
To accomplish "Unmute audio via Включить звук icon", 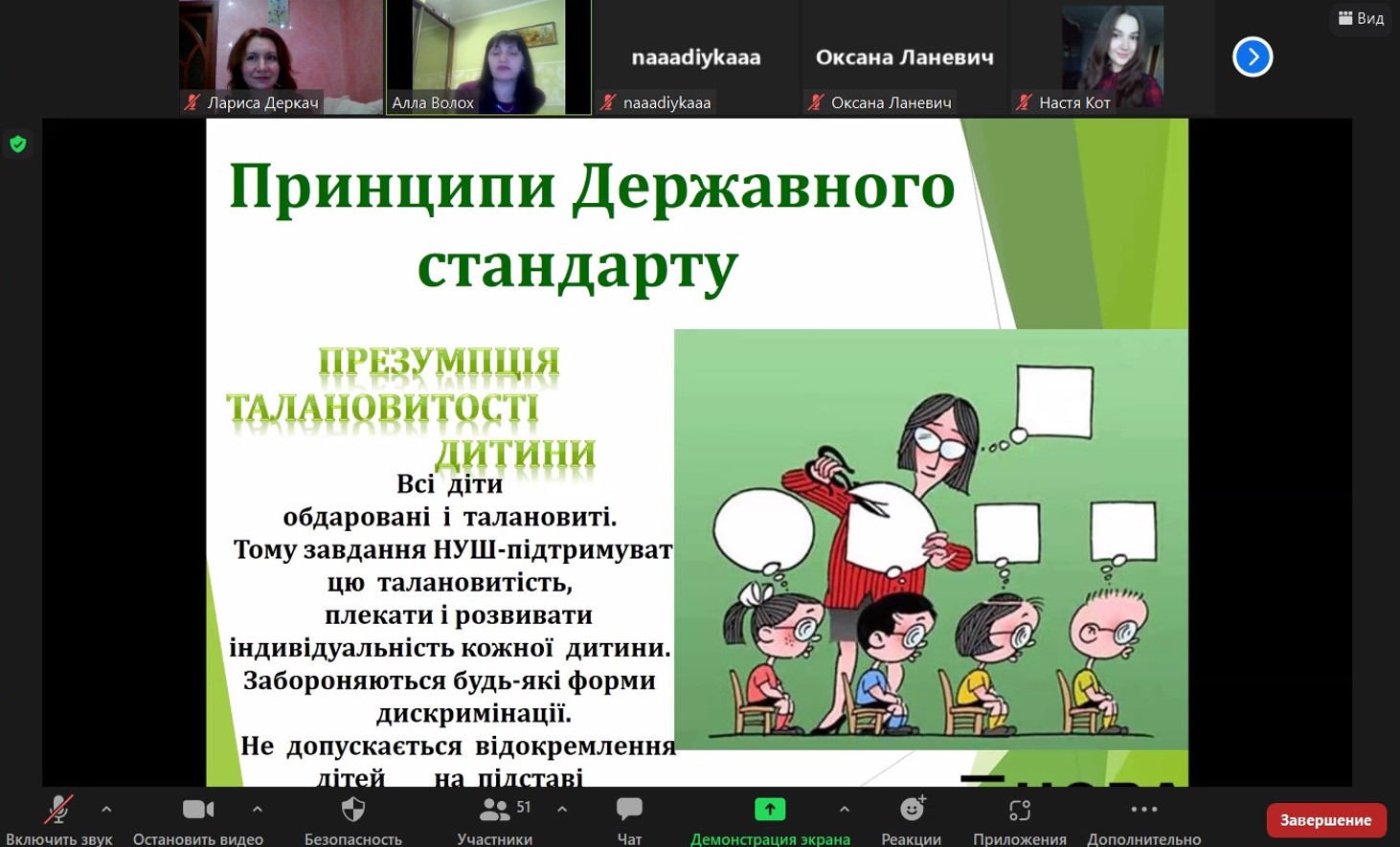I will click(57, 809).
